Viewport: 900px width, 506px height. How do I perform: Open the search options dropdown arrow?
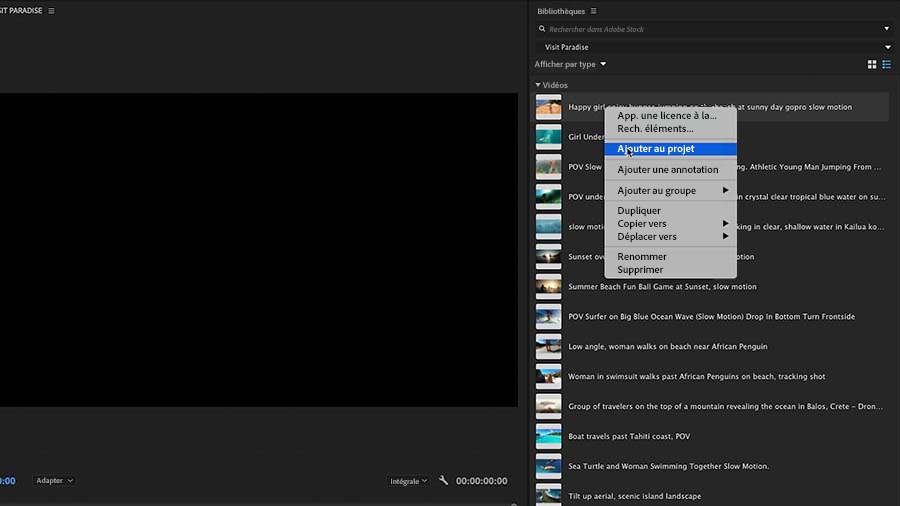[x=886, y=29]
